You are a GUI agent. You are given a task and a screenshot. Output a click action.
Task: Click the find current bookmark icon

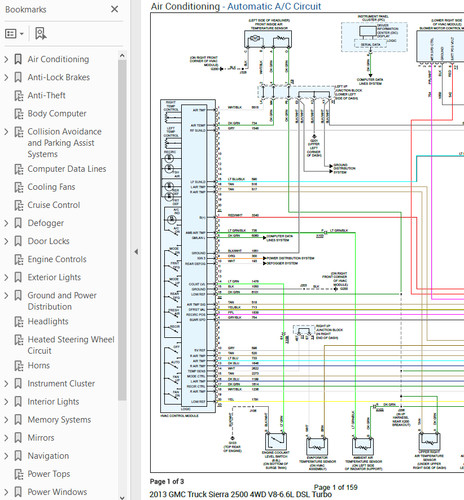tap(41, 34)
